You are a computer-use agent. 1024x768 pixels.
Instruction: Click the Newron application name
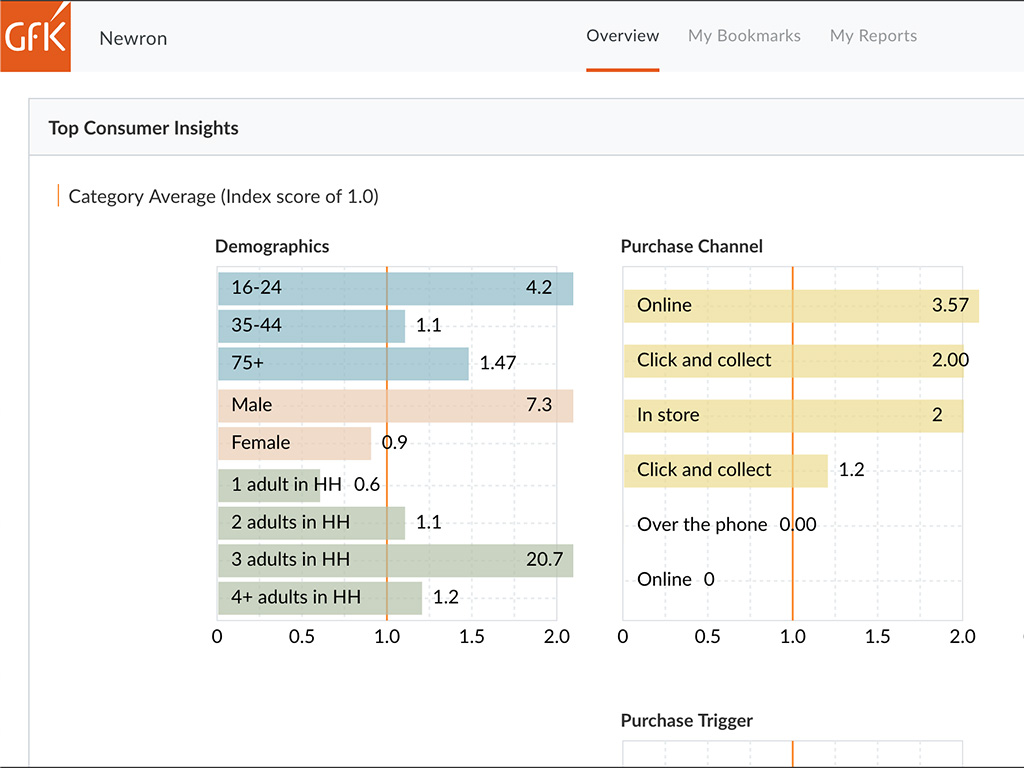click(x=132, y=38)
